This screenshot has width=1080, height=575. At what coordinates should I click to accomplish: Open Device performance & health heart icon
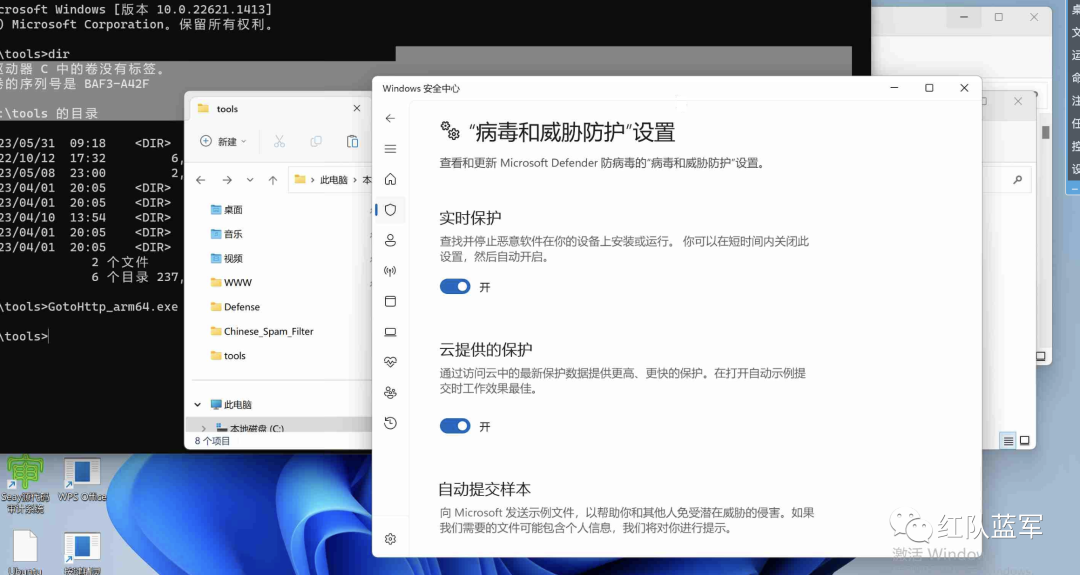[x=391, y=362]
